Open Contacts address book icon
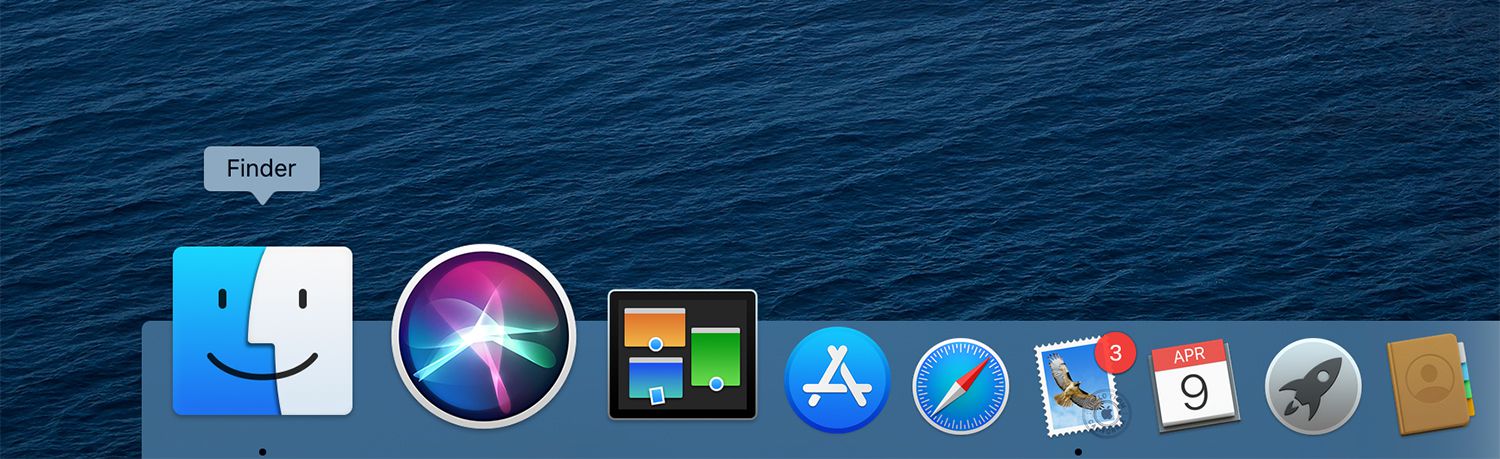Screen dimensions: 1500x459 coord(1430,385)
